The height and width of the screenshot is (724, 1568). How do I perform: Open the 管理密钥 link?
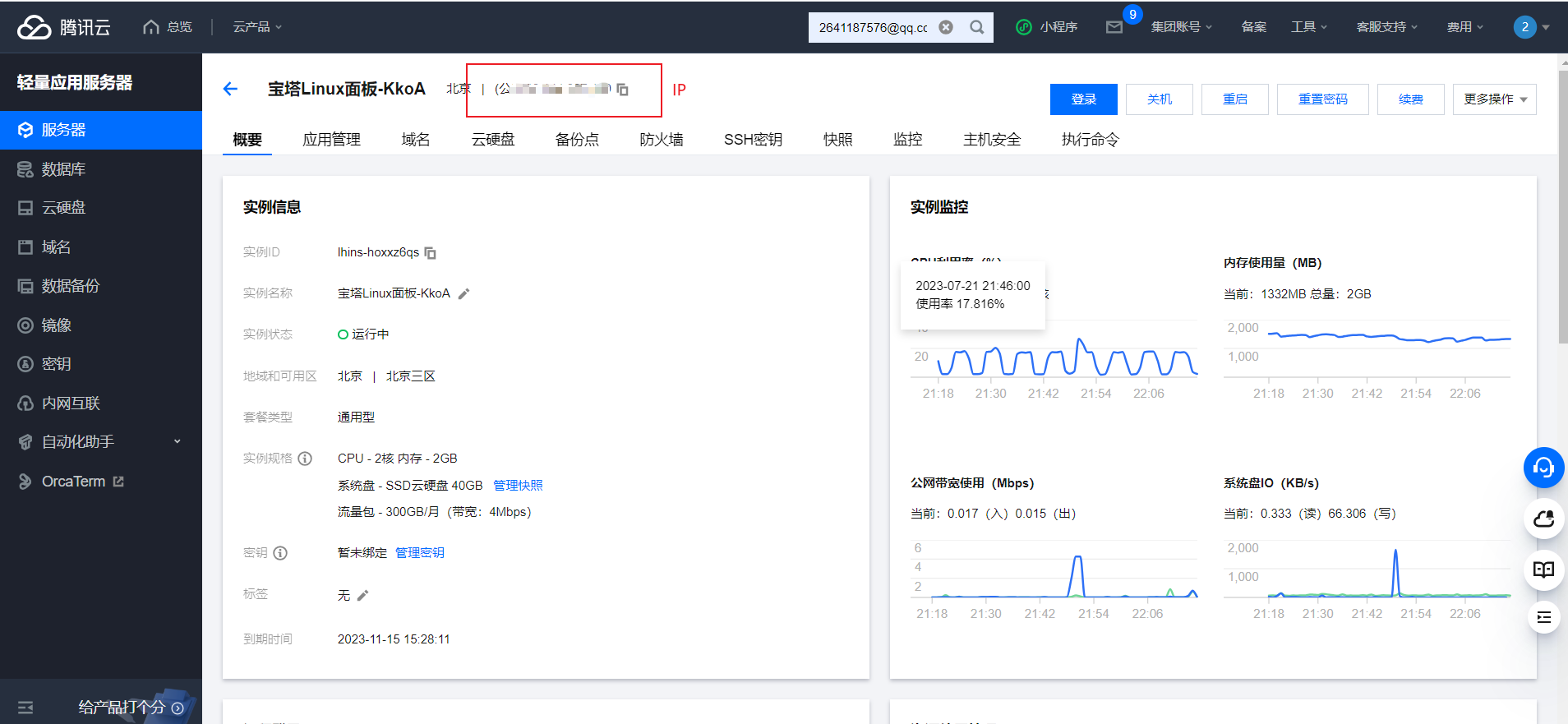coord(420,553)
